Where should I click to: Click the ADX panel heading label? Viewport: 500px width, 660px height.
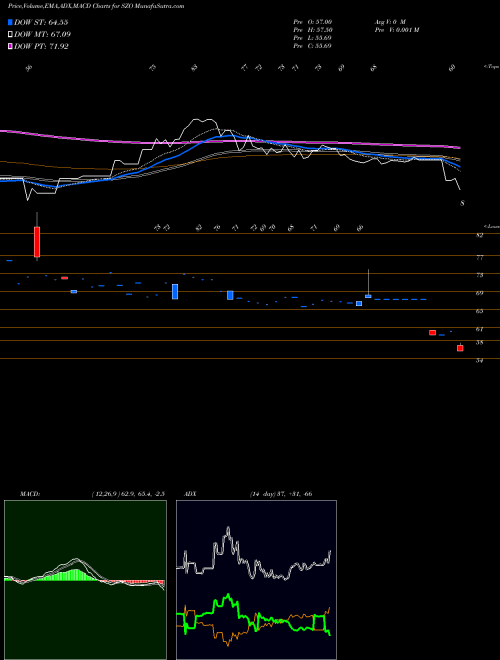coord(190,493)
